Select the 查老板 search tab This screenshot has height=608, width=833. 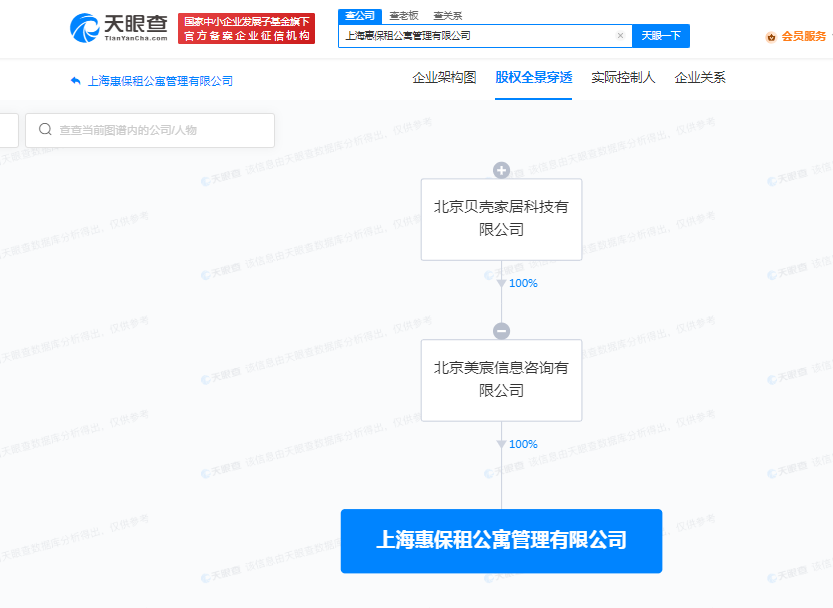tap(404, 16)
